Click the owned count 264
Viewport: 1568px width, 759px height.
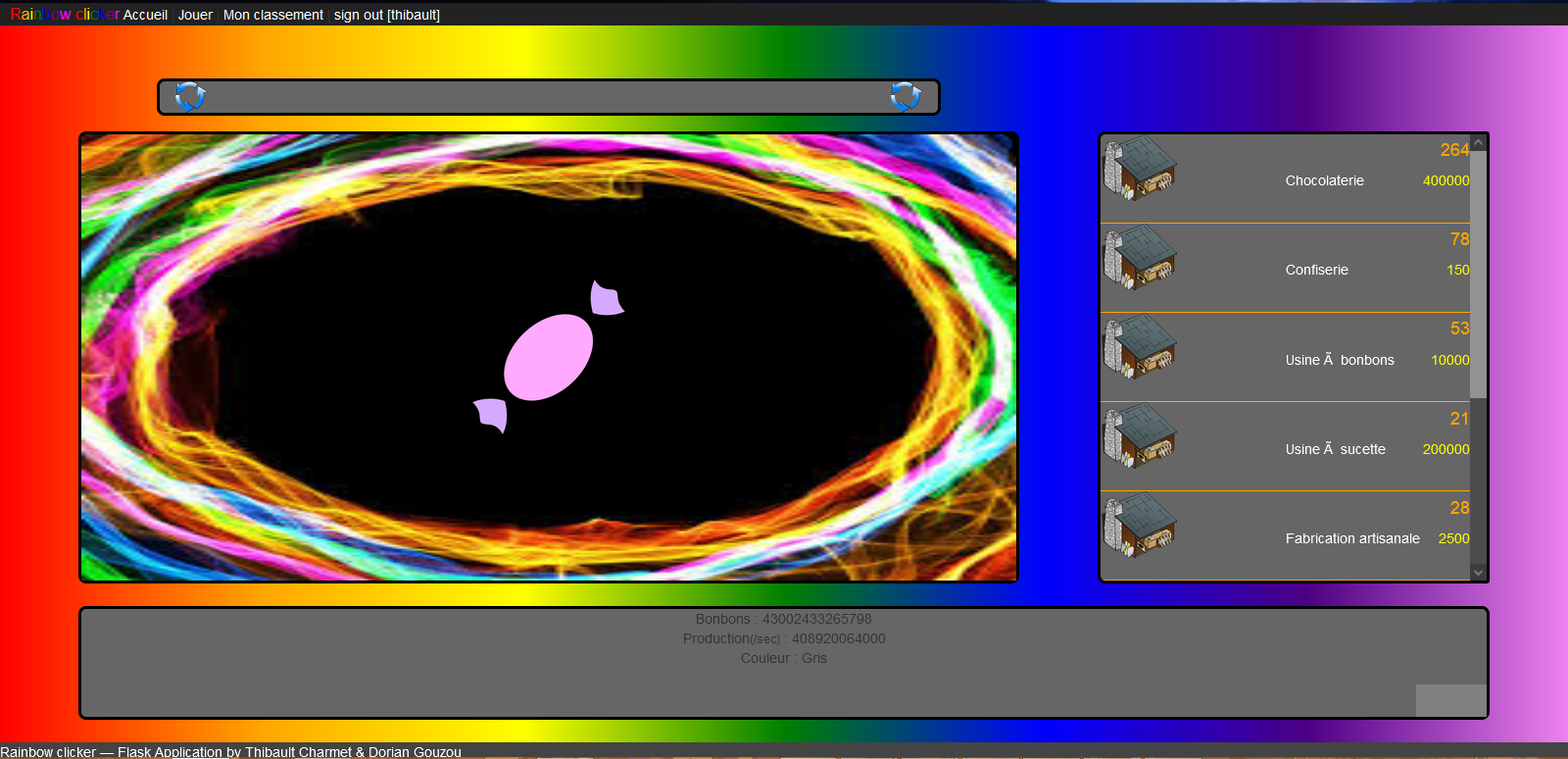(1455, 150)
